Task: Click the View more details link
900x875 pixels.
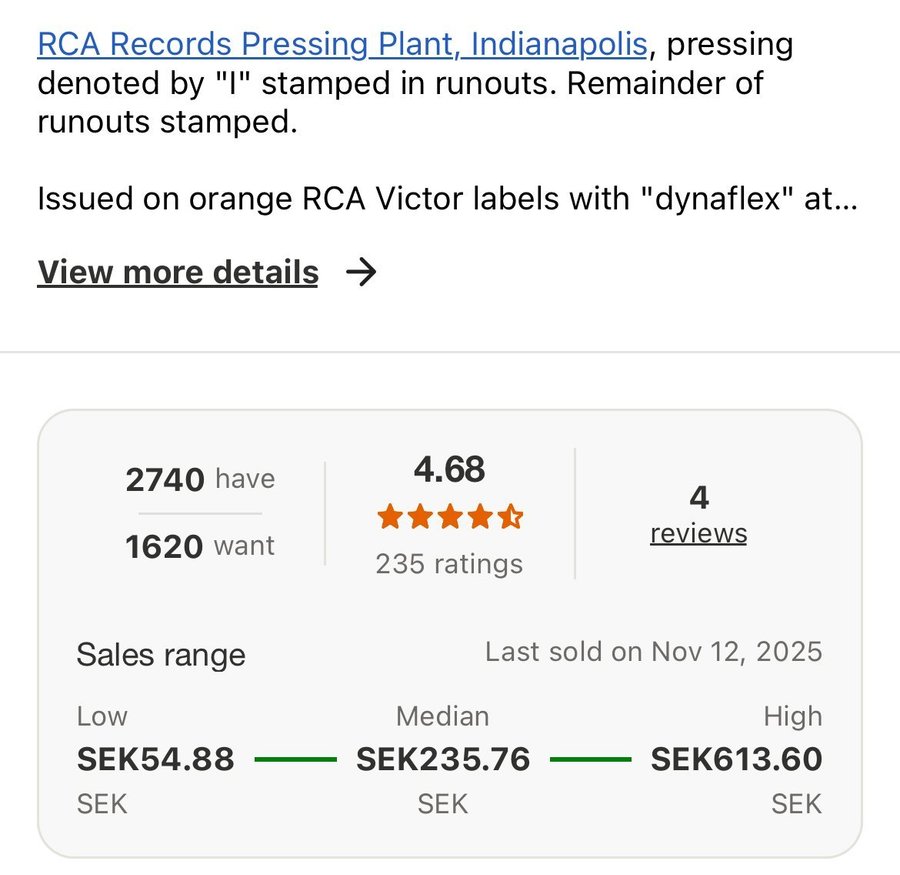Action: point(178,272)
